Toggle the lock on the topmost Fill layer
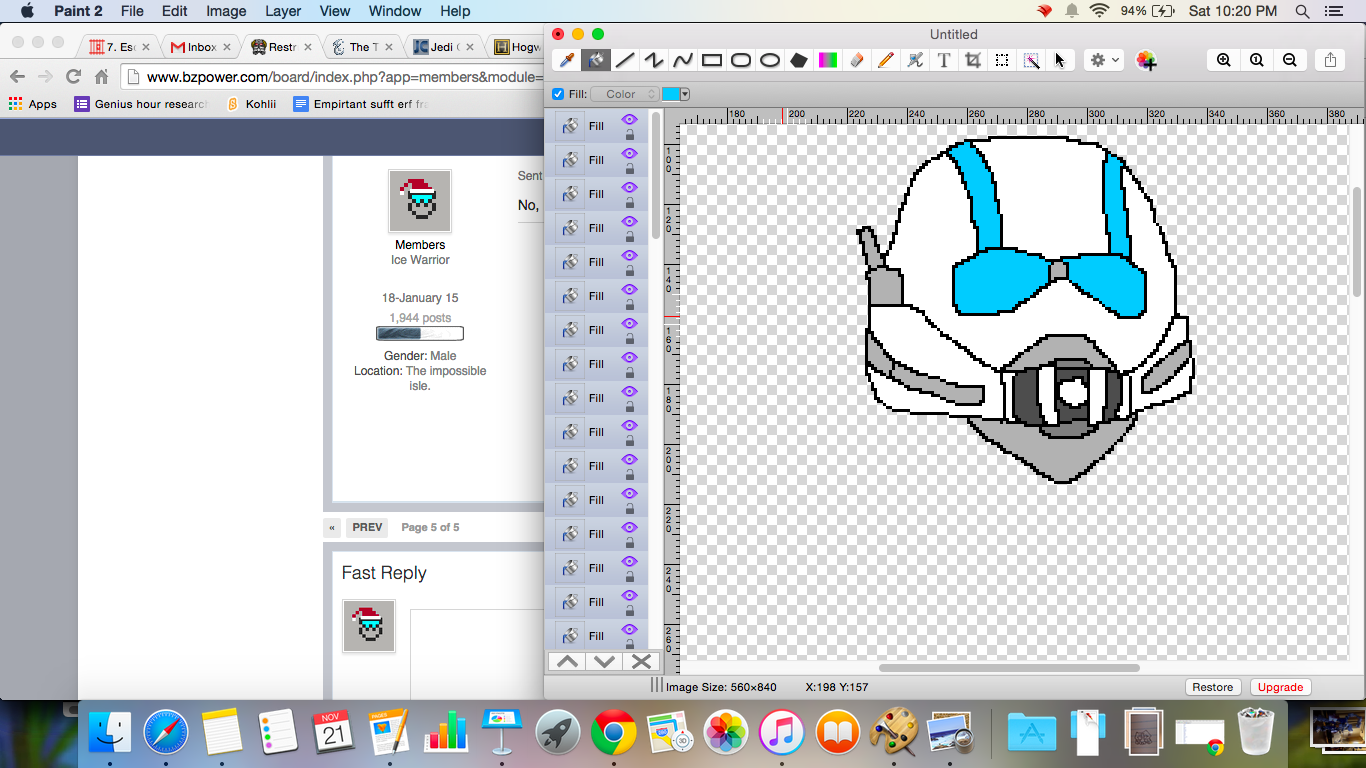The image size is (1366, 768). click(630, 134)
